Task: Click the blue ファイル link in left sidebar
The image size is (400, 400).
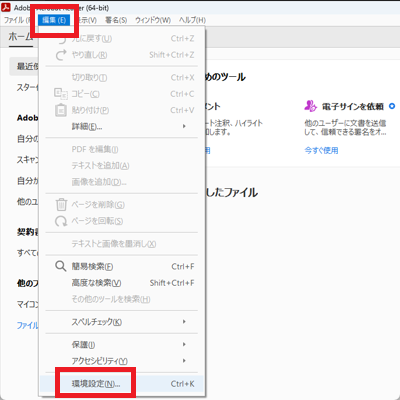Action: coord(27,325)
